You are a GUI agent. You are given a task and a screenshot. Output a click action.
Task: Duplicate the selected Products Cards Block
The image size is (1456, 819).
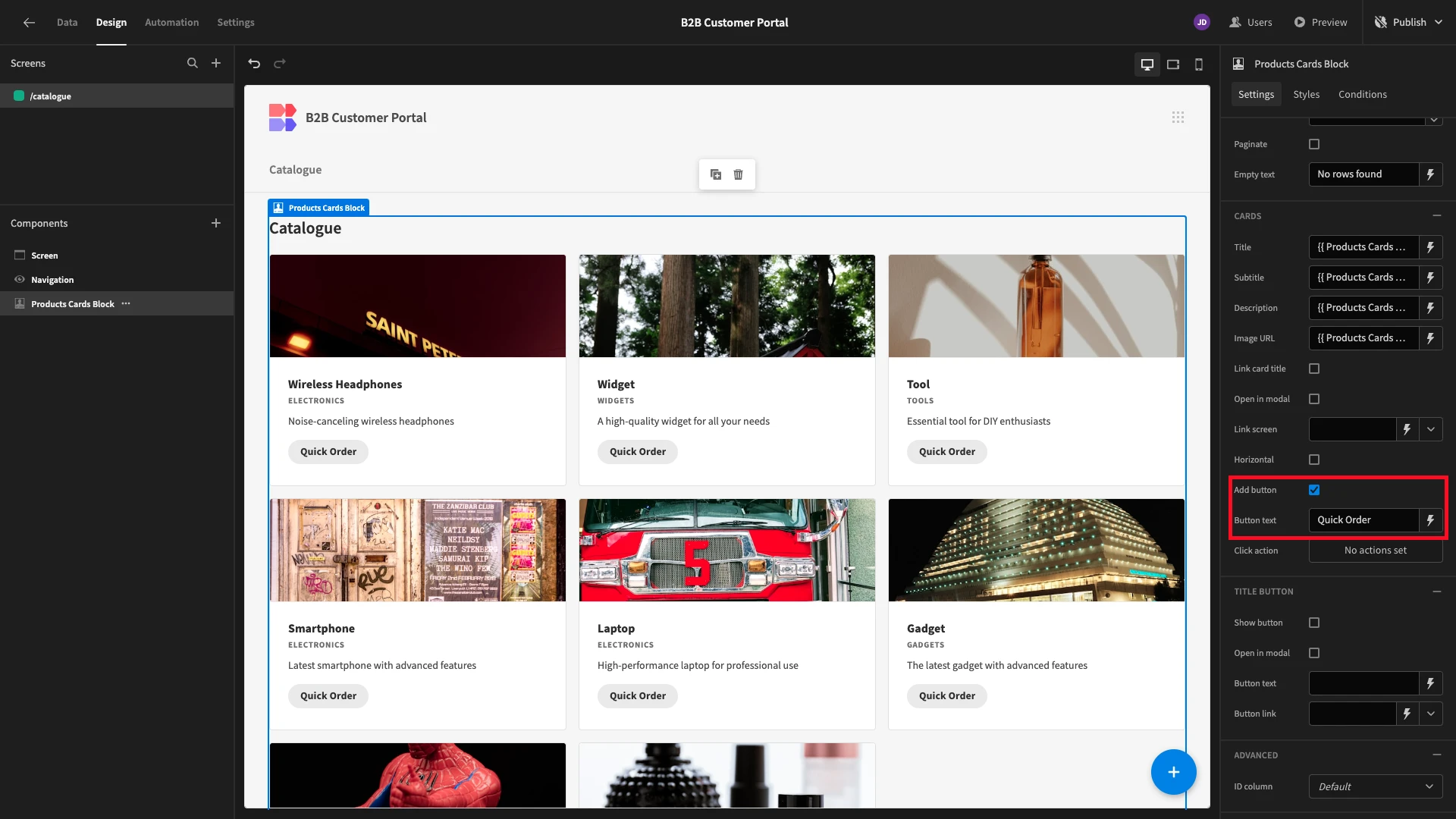716,174
